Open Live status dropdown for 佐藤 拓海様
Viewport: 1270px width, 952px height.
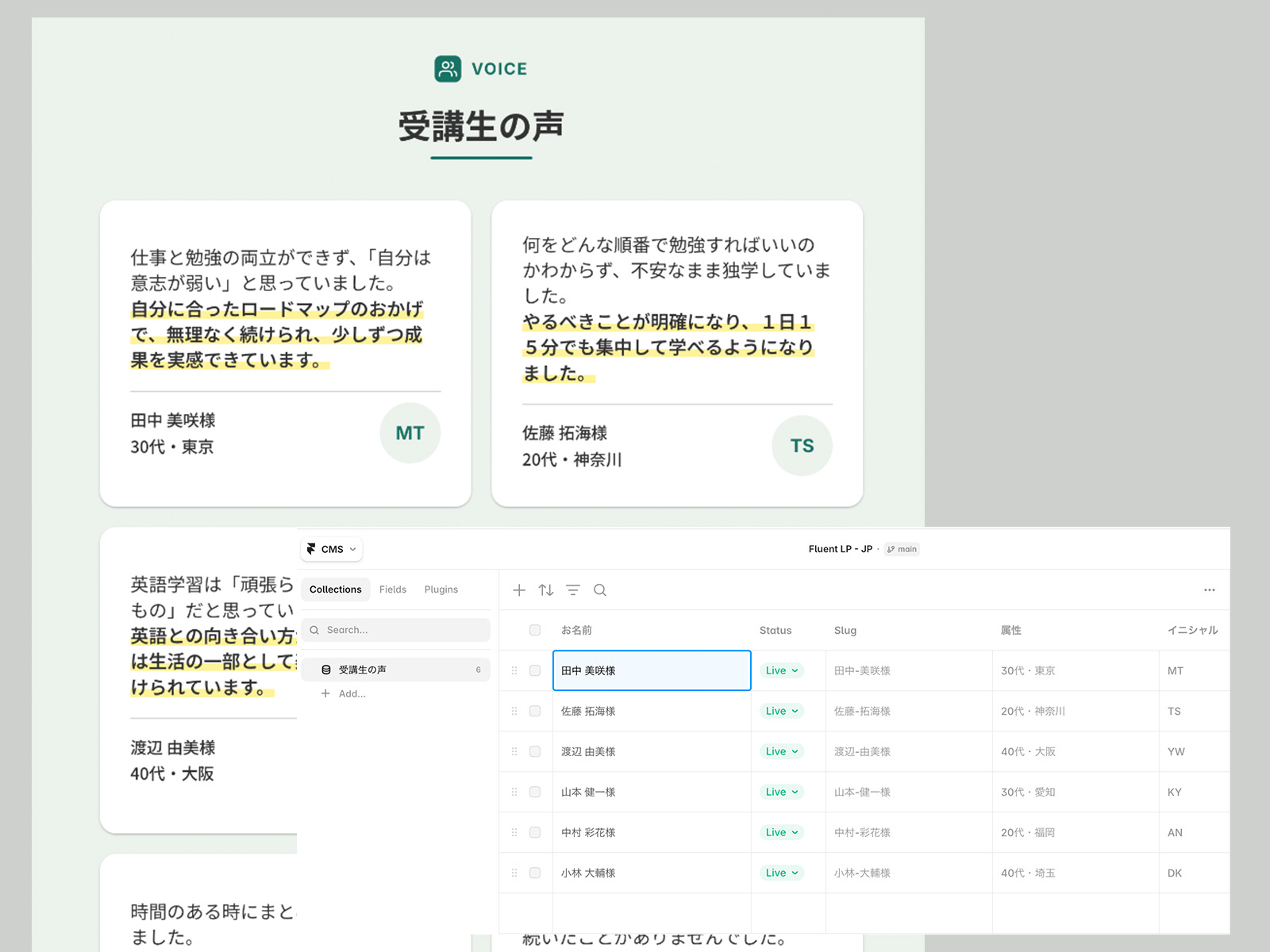pos(782,711)
